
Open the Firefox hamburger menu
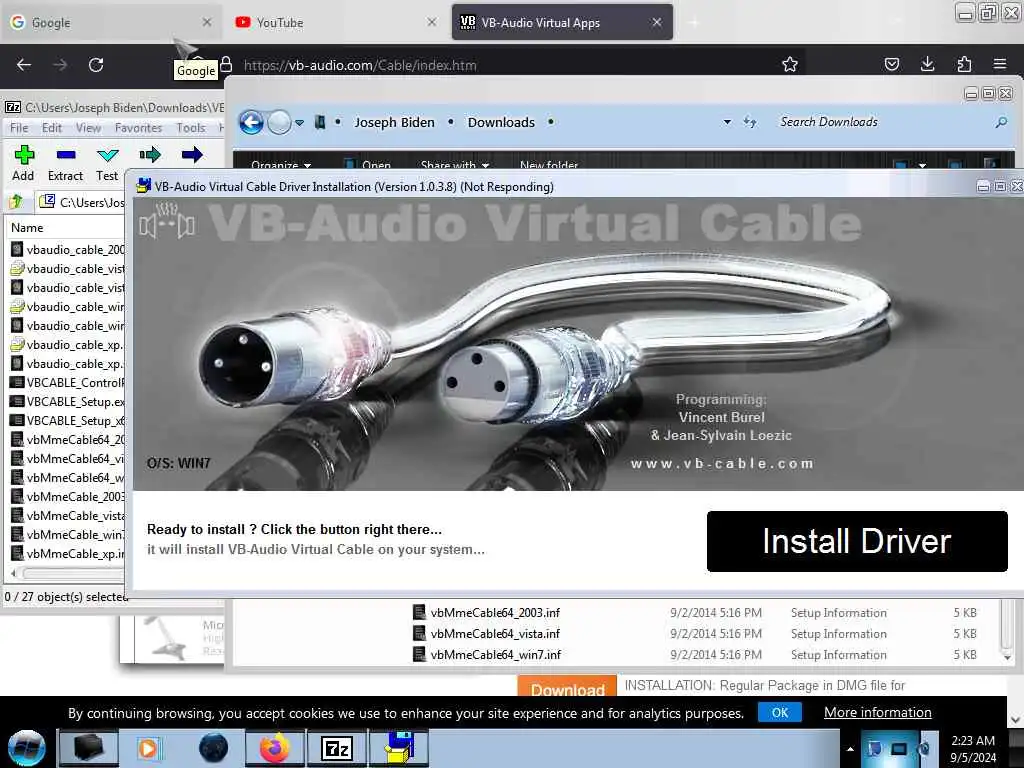click(x=999, y=64)
